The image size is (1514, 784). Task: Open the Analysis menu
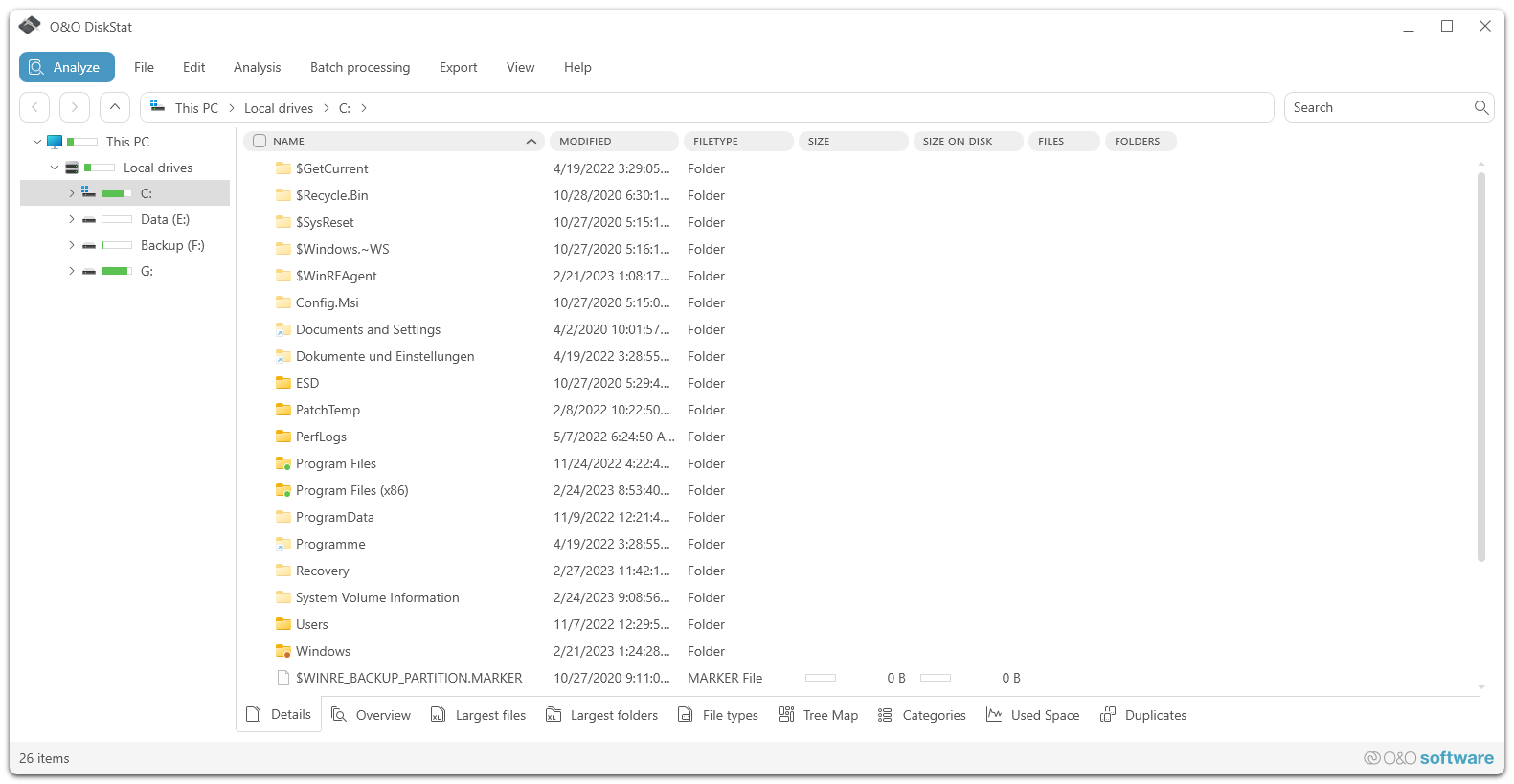(257, 67)
